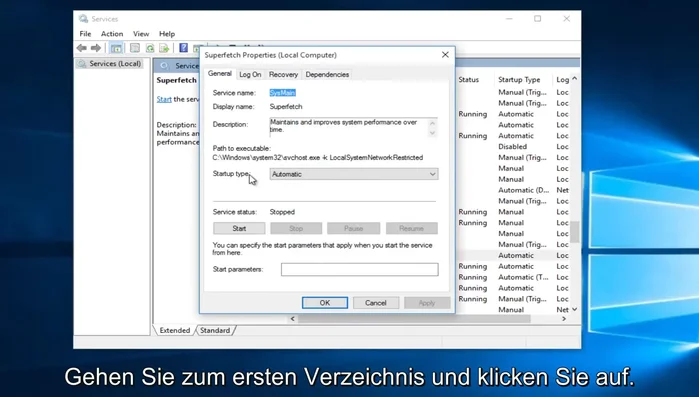699x397 pixels.
Task: Click the horizontal scrollbar left arrow
Action: click(x=292, y=319)
